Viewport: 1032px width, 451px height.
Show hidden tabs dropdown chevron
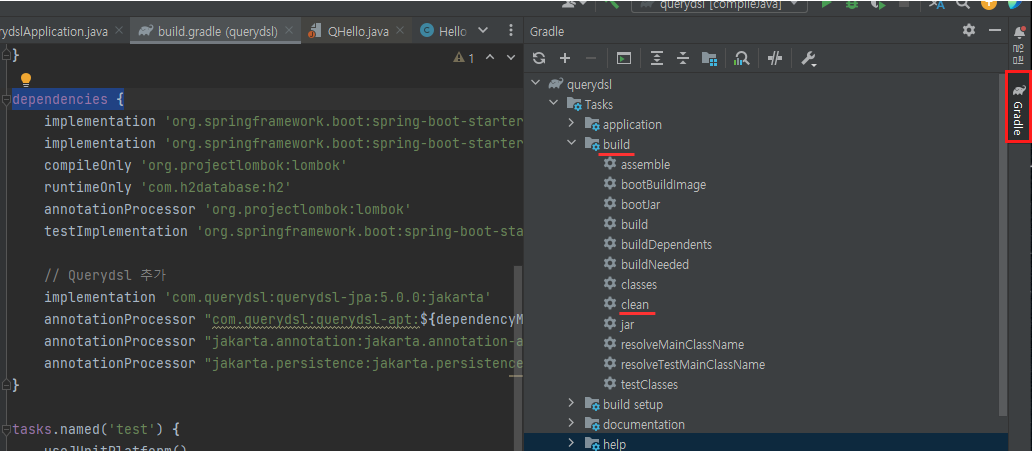[482, 31]
